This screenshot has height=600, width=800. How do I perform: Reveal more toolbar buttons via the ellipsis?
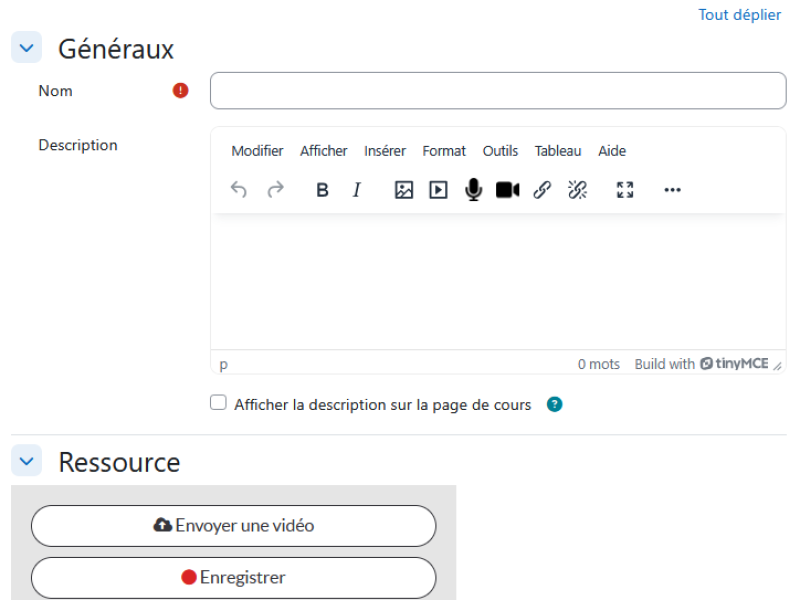tap(672, 190)
